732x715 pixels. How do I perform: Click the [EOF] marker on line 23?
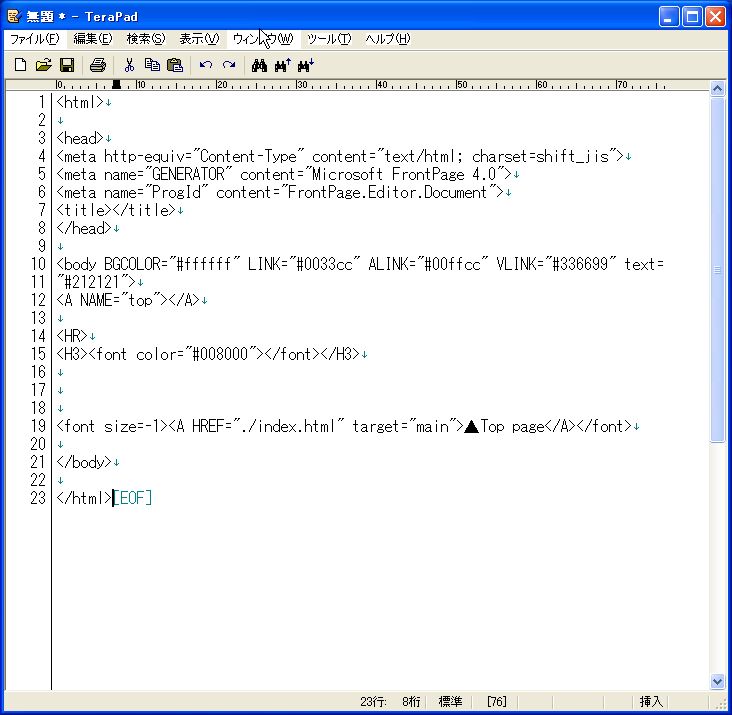pyautogui.click(x=133, y=498)
